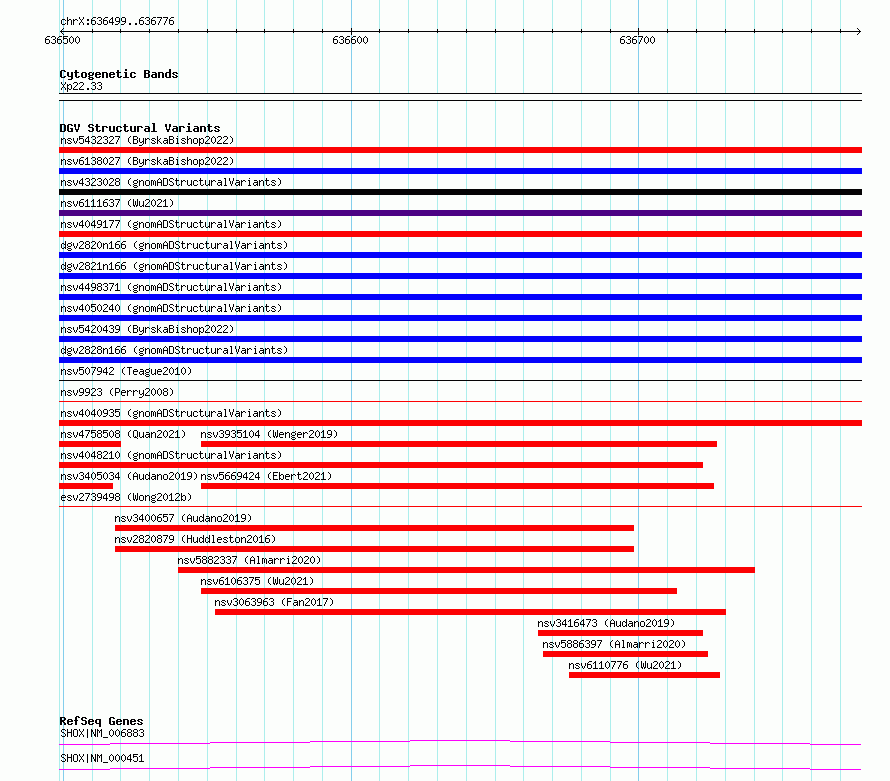Select nsv5886397 (Almarri2020) label
The image size is (890, 781).
click(x=614, y=644)
